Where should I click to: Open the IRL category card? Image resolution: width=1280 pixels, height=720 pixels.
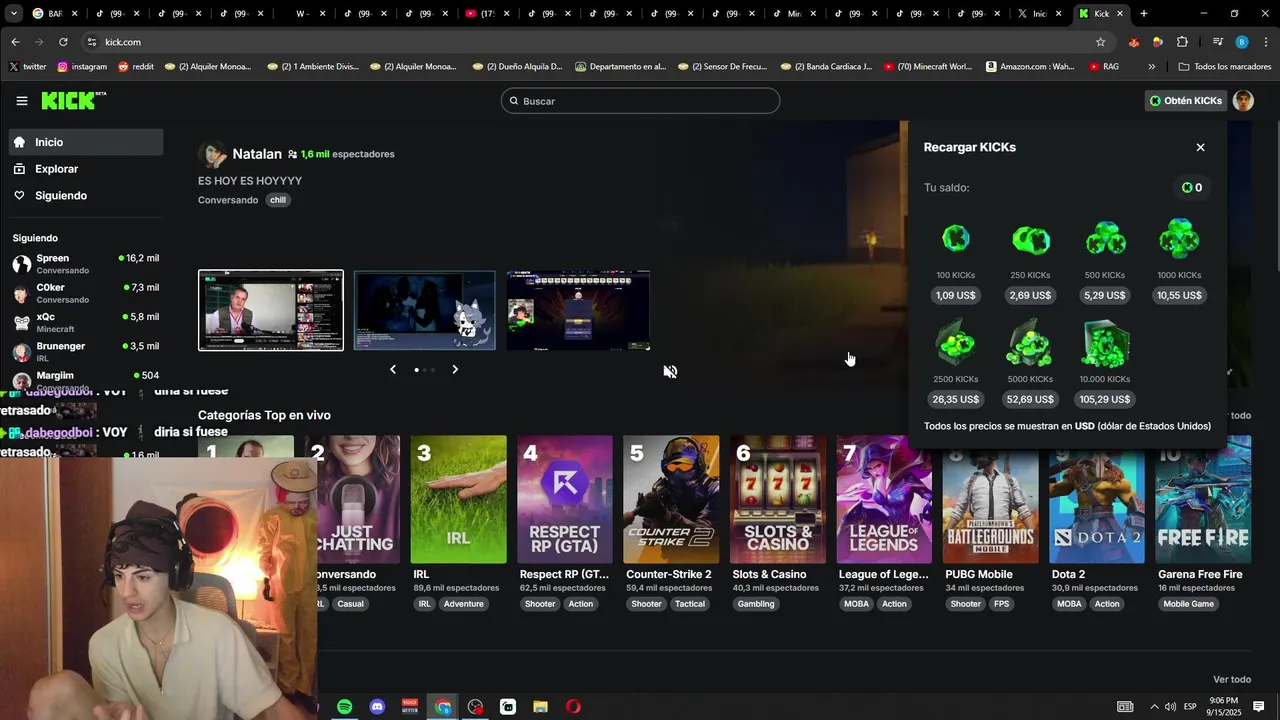[x=458, y=499]
